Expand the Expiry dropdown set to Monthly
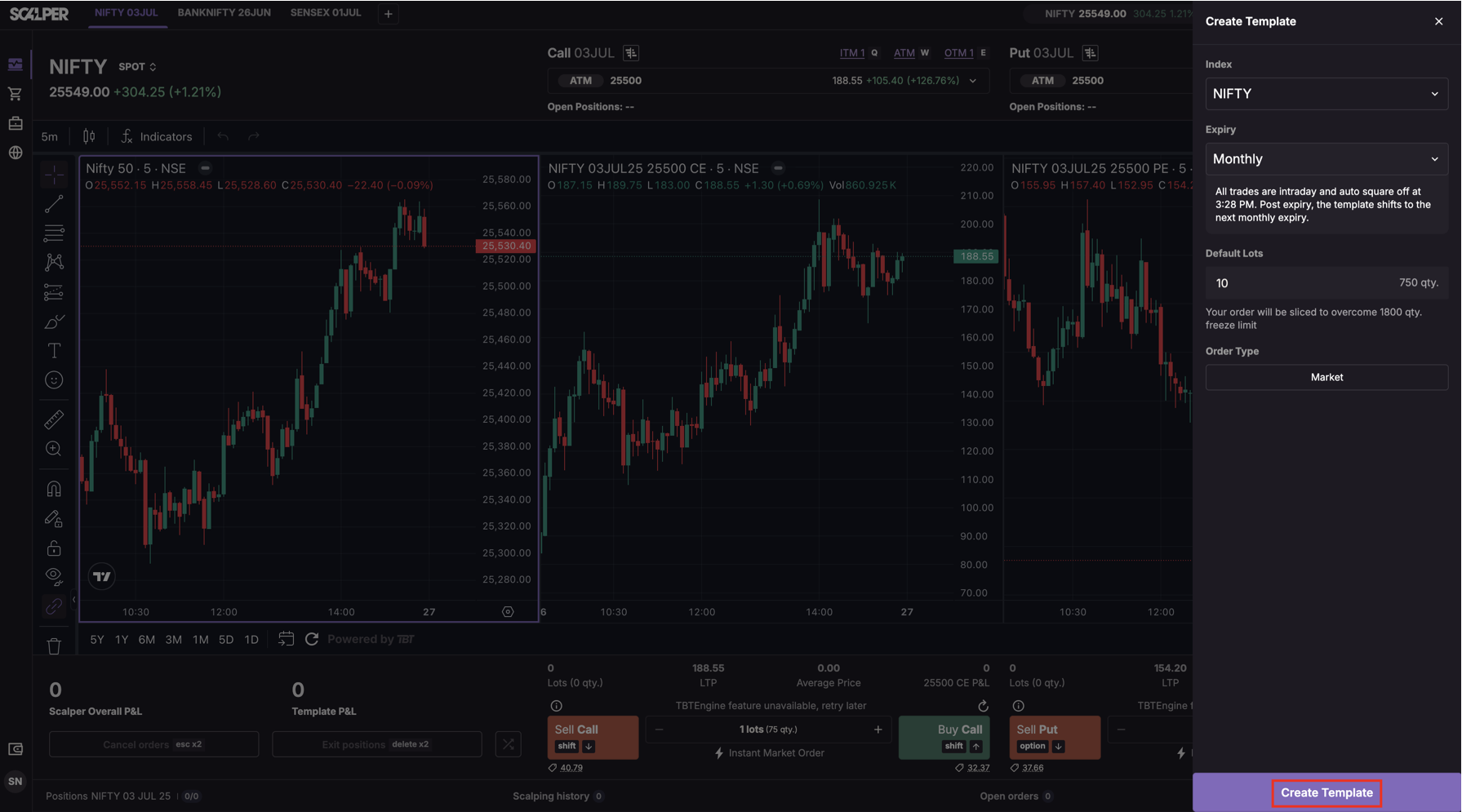 click(1326, 159)
